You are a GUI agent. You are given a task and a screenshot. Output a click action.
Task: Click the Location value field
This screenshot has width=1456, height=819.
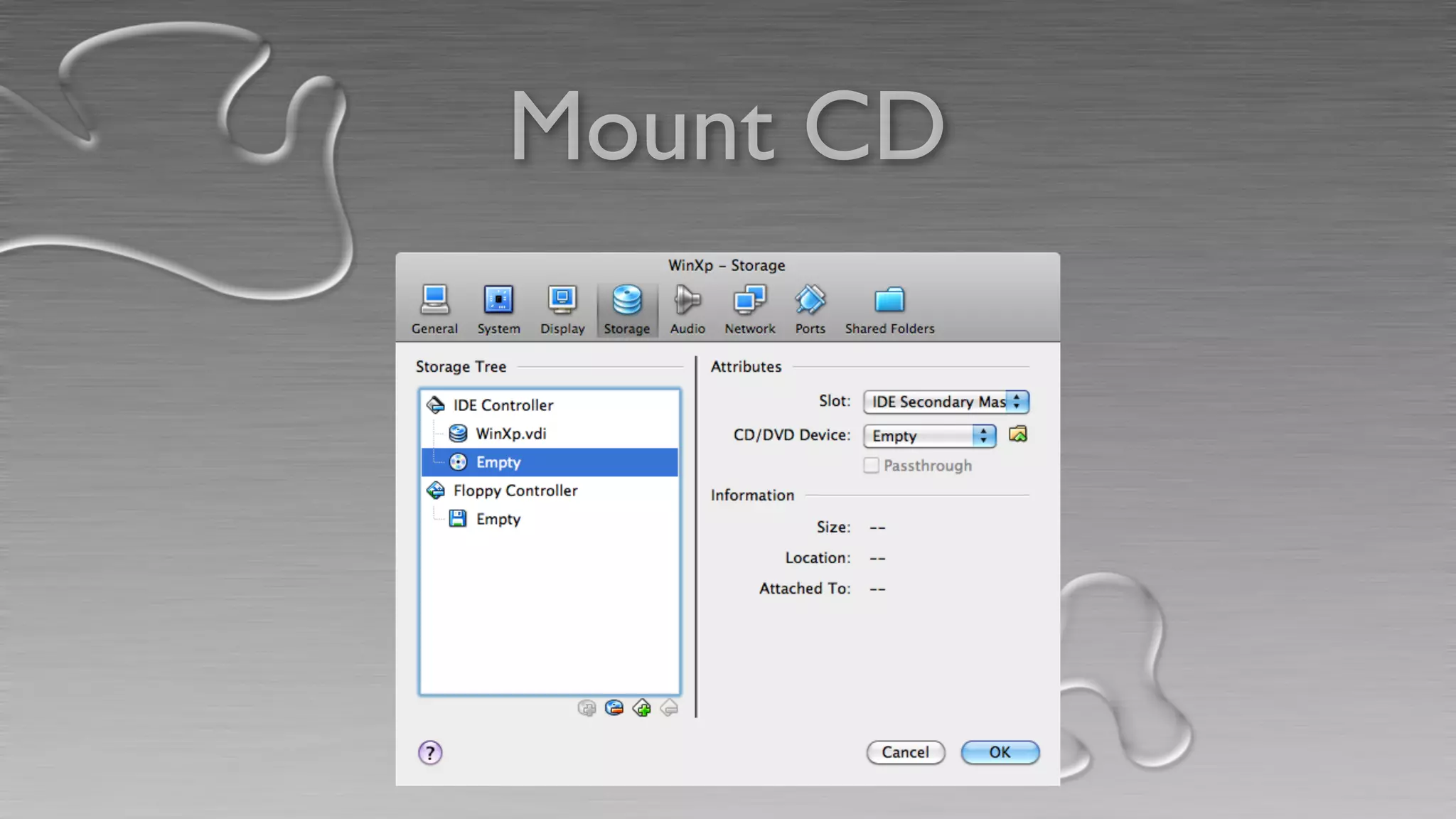click(x=877, y=558)
